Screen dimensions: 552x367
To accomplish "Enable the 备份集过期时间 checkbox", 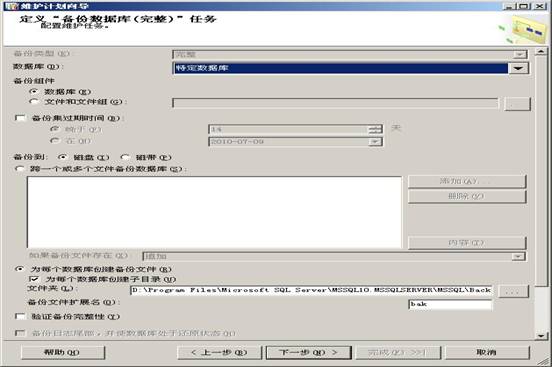I will [20, 118].
